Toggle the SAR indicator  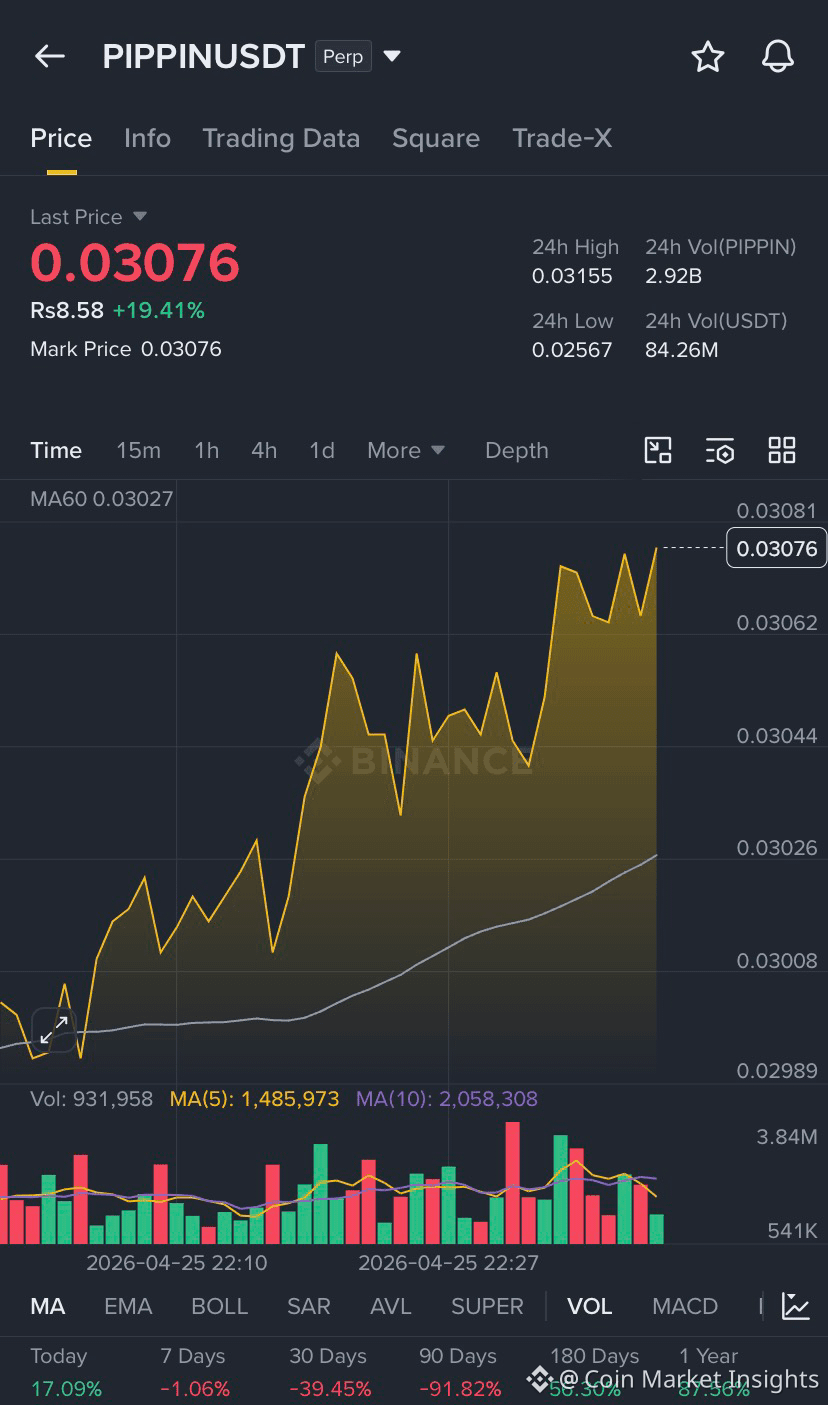[x=309, y=1306]
